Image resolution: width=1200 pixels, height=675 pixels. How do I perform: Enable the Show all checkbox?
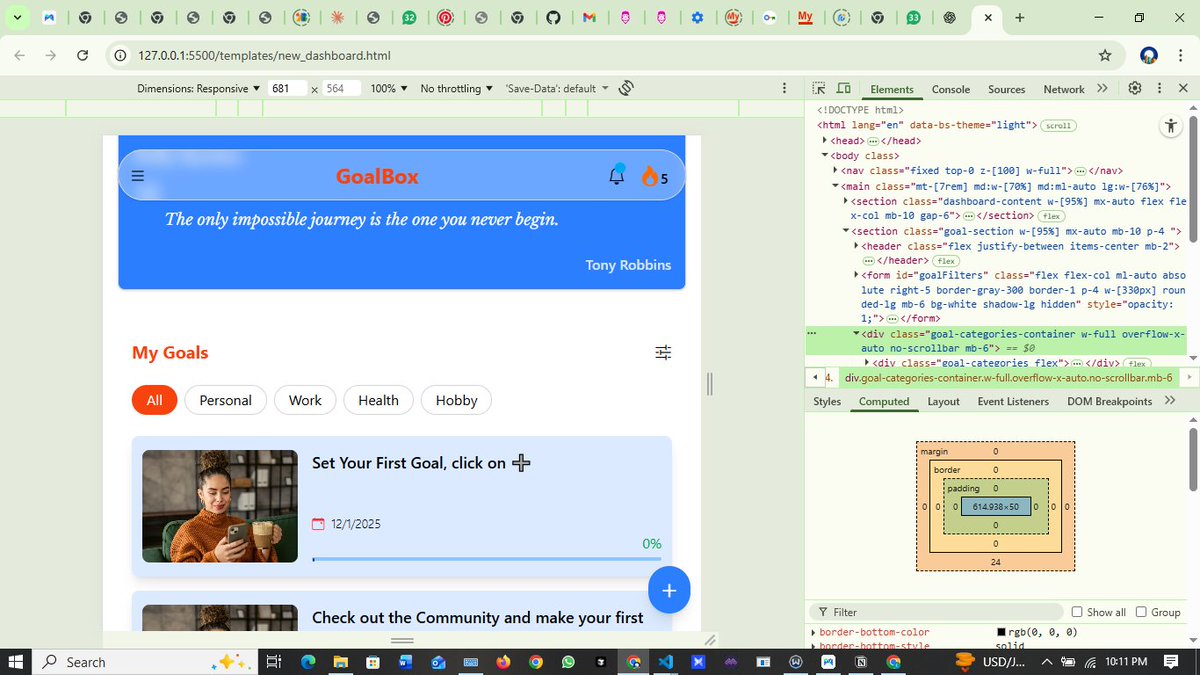point(1077,612)
